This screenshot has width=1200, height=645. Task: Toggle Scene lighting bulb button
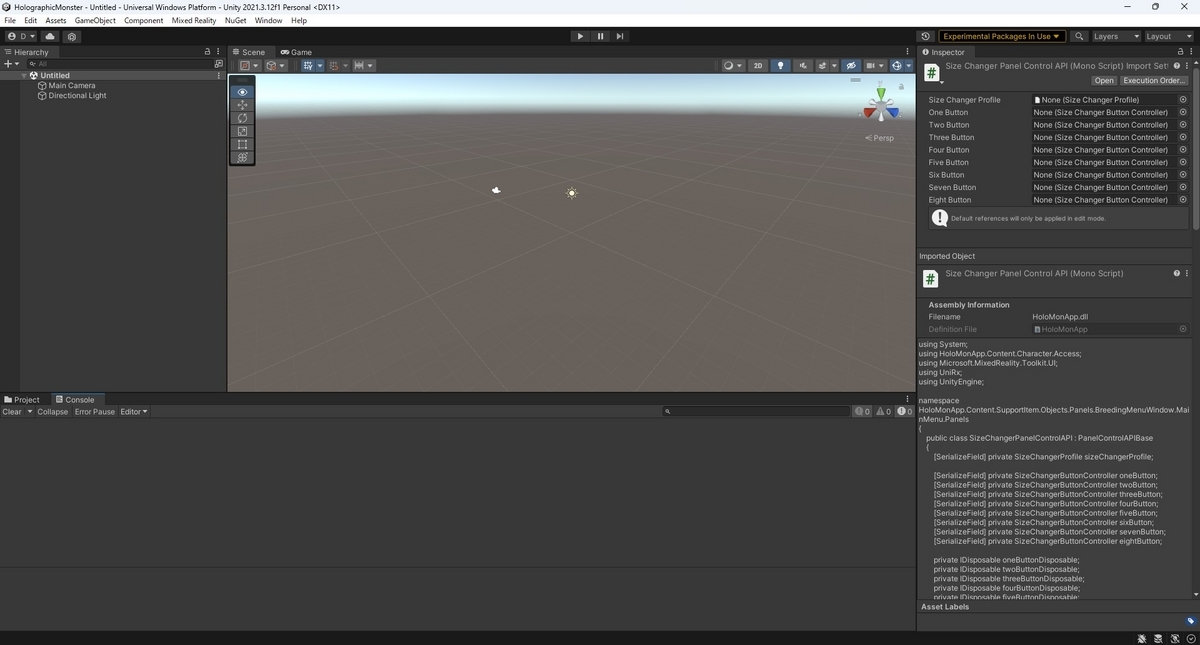point(781,66)
